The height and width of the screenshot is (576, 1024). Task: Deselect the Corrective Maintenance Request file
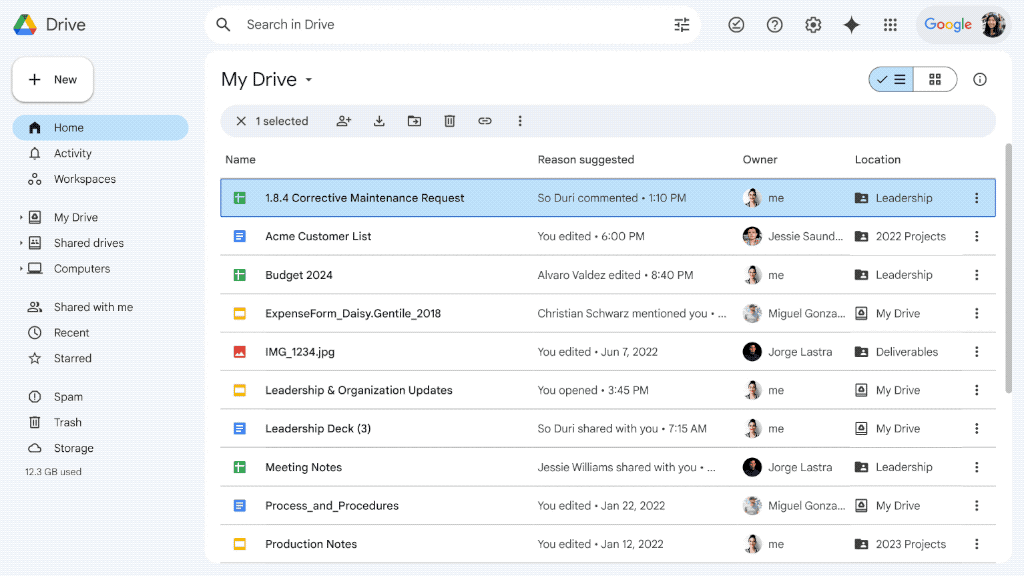tap(240, 120)
